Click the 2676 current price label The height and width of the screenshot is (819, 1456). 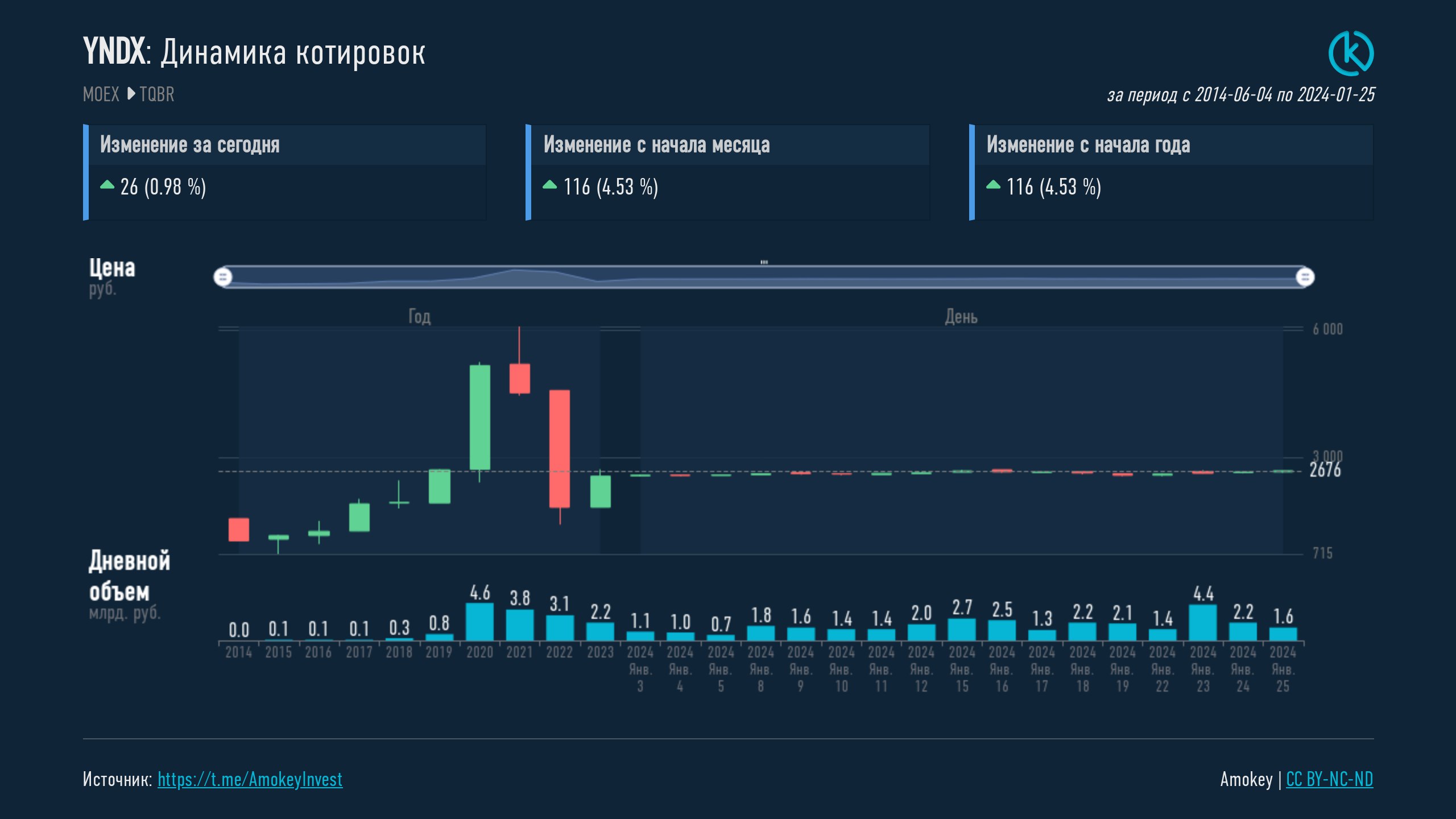click(1325, 470)
